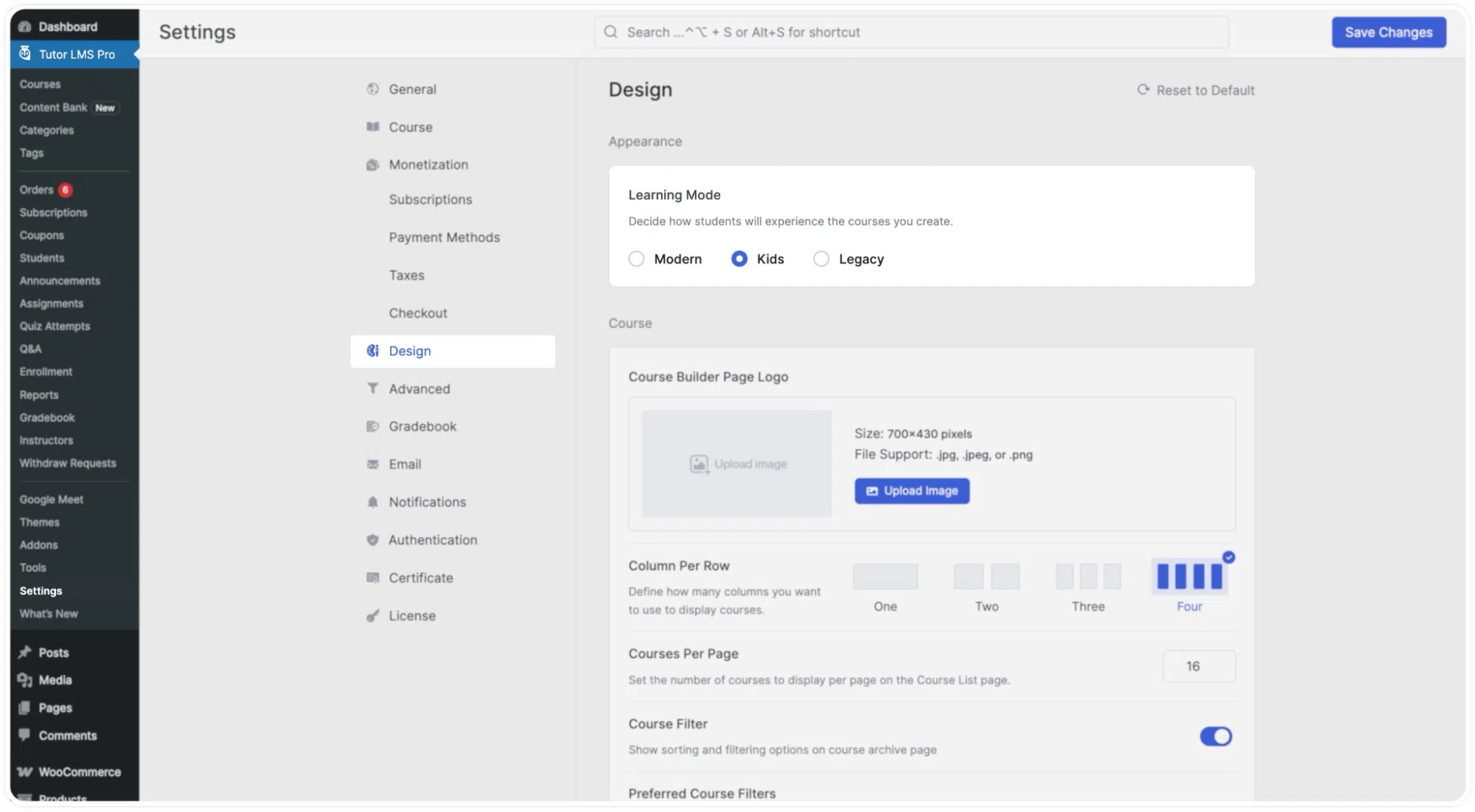Image resolution: width=1475 pixels, height=812 pixels.
Task: Click the Dashboard gauge icon
Action: point(25,27)
